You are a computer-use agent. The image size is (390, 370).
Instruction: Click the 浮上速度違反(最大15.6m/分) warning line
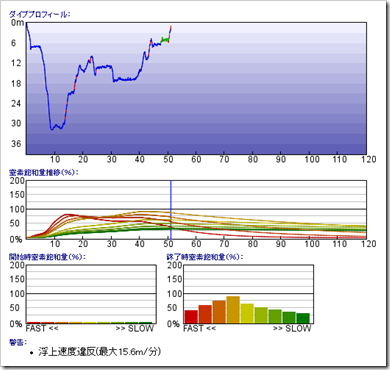click(100, 352)
